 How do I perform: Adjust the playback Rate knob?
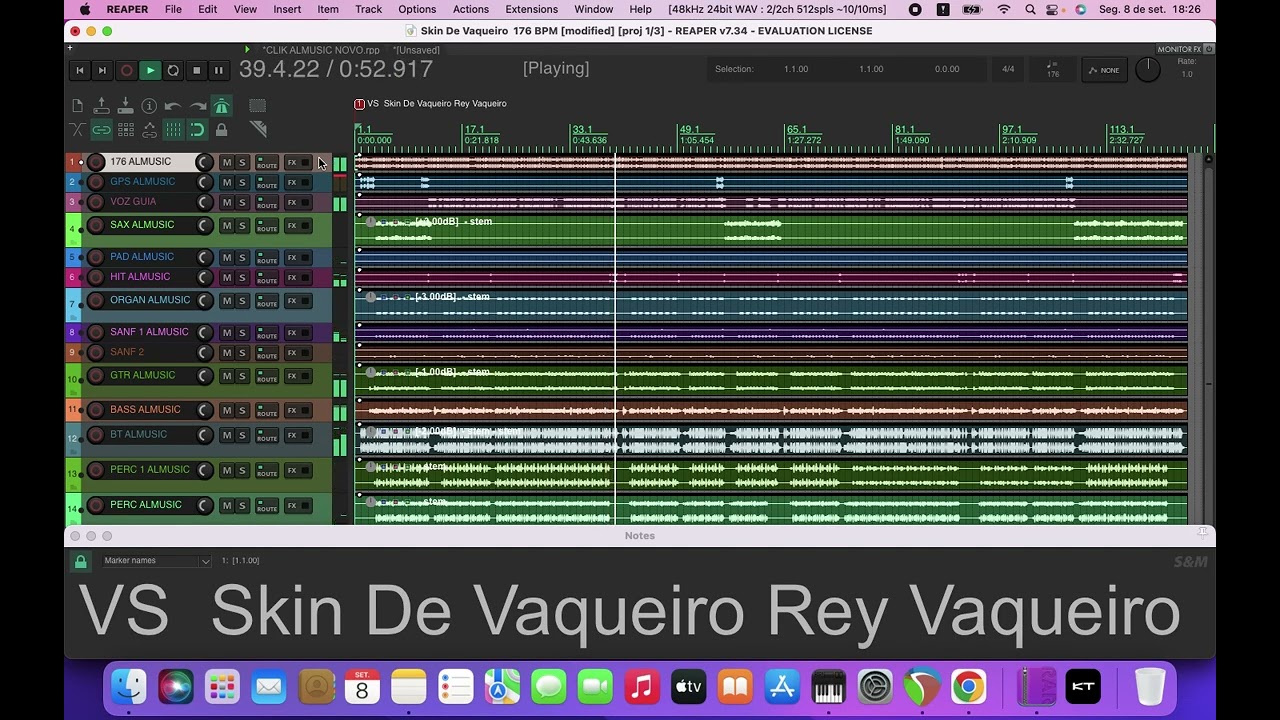pyautogui.click(x=1148, y=69)
